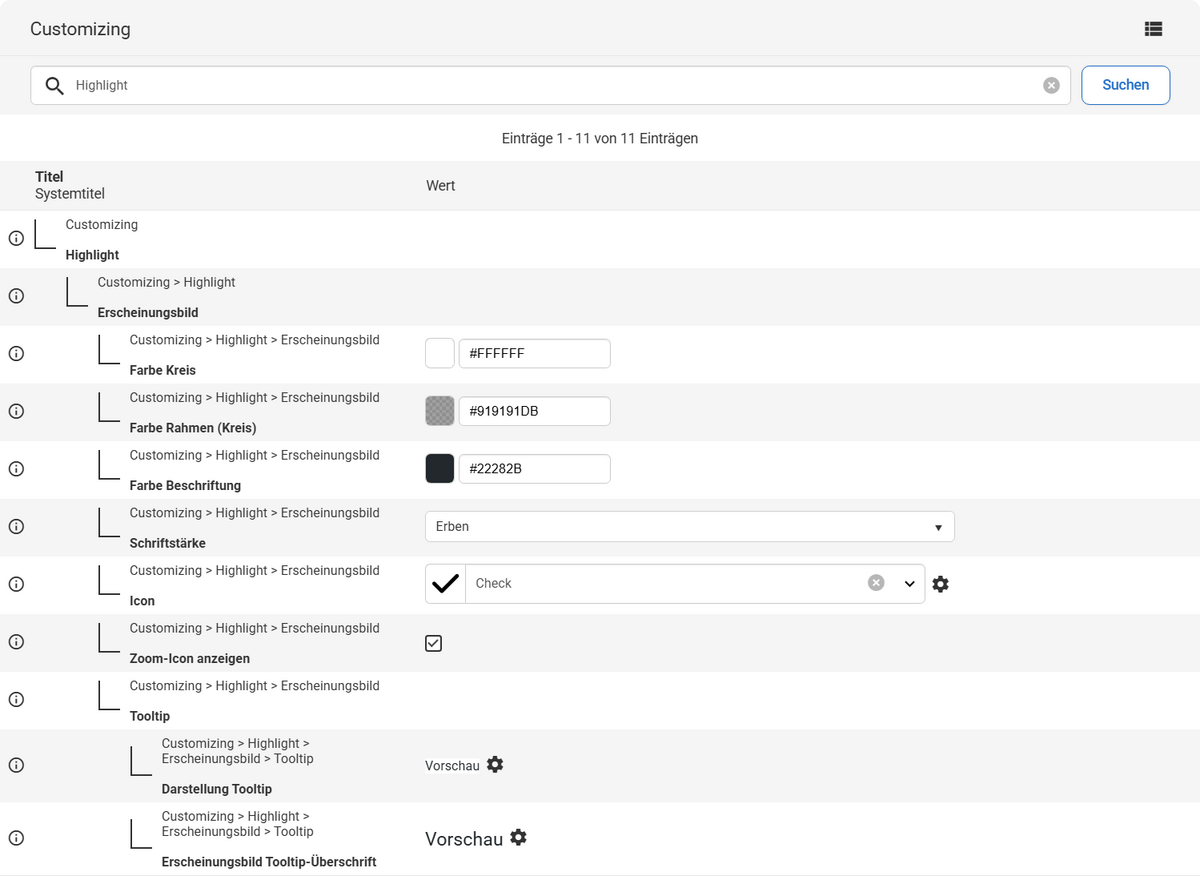Clear the selected Check icon value
Image resolution: width=1200 pixels, height=876 pixels.
pyautogui.click(x=876, y=583)
